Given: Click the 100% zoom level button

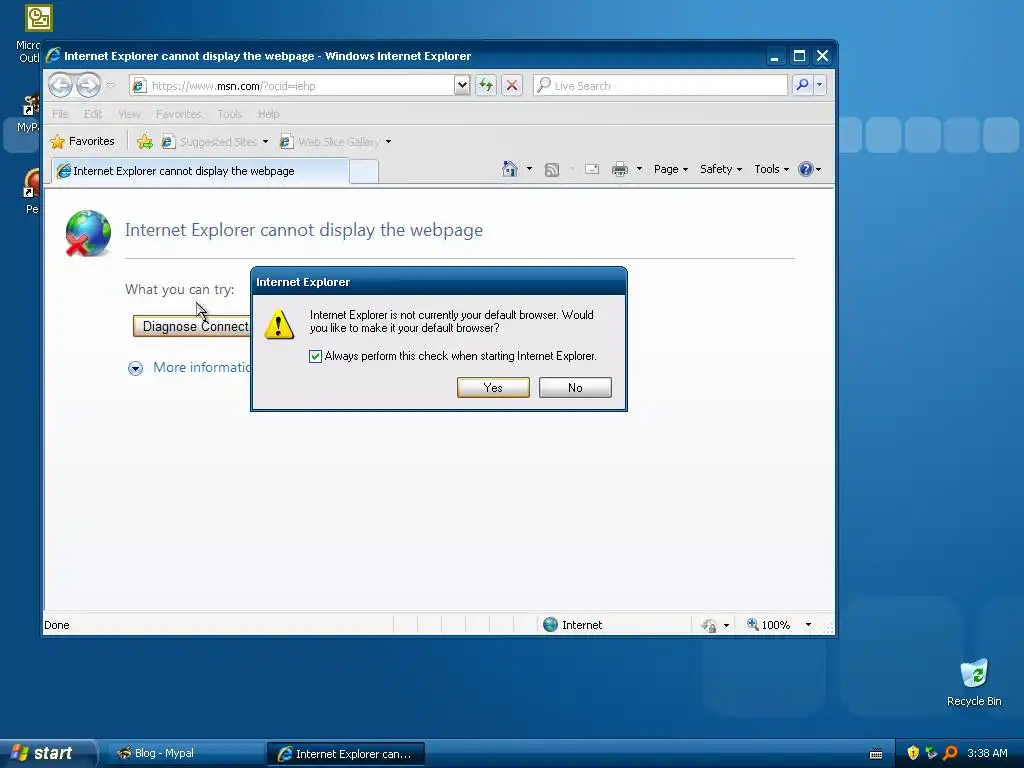Looking at the screenshot, I should [769, 625].
